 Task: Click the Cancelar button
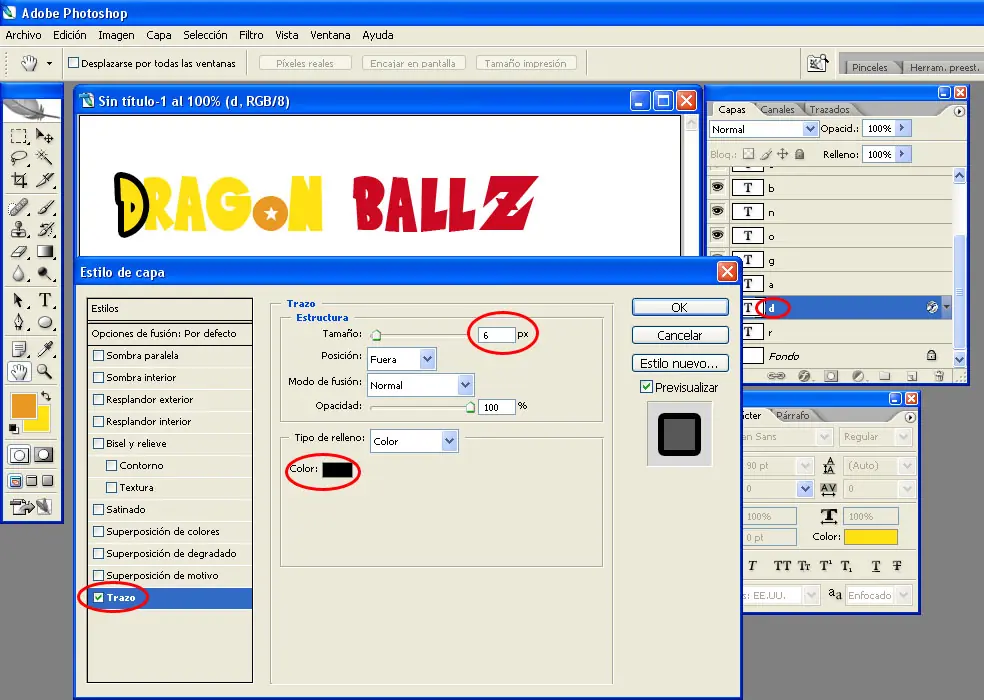pos(680,335)
